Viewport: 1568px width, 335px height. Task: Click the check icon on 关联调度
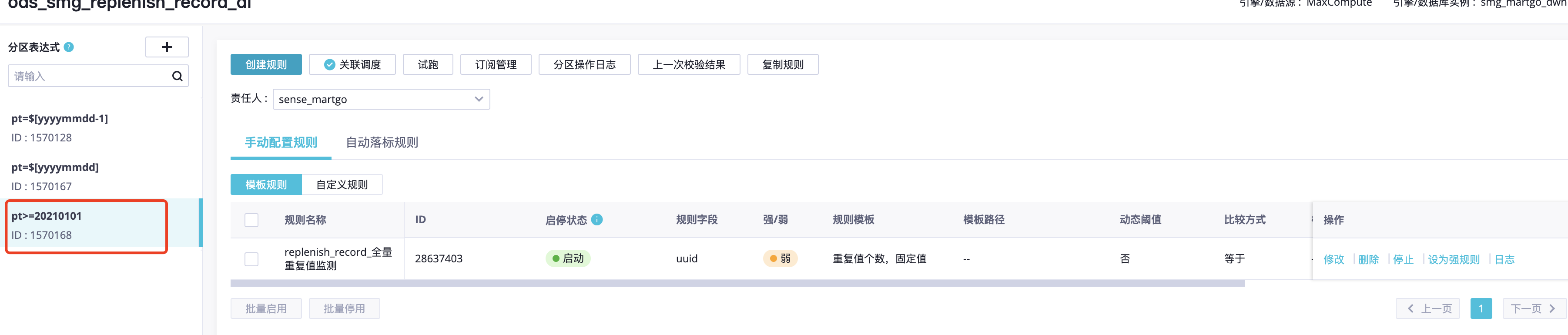(x=329, y=64)
